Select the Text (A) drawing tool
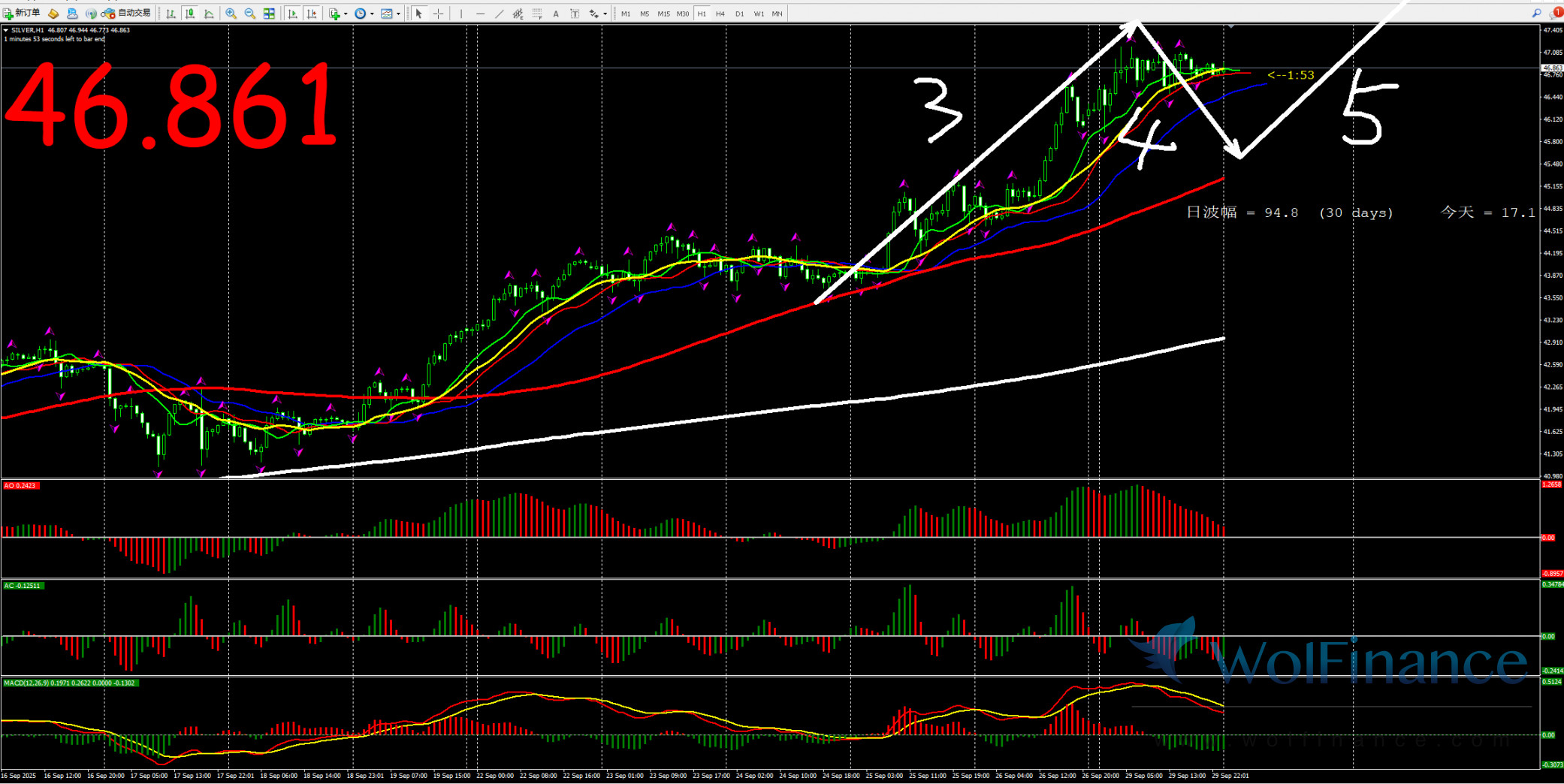The height and width of the screenshot is (784, 1564). click(x=556, y=14)
